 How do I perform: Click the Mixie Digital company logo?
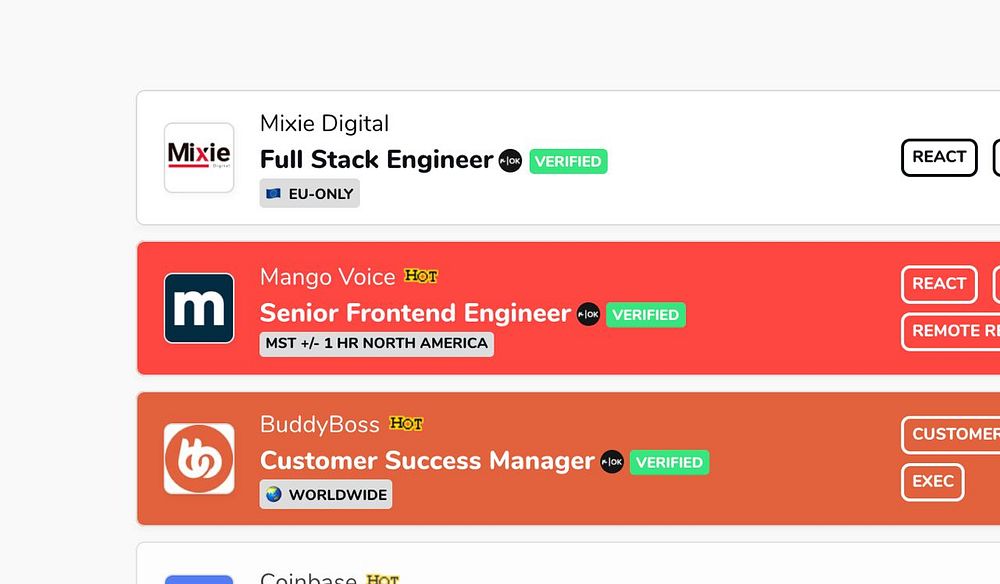pos(199,157)
